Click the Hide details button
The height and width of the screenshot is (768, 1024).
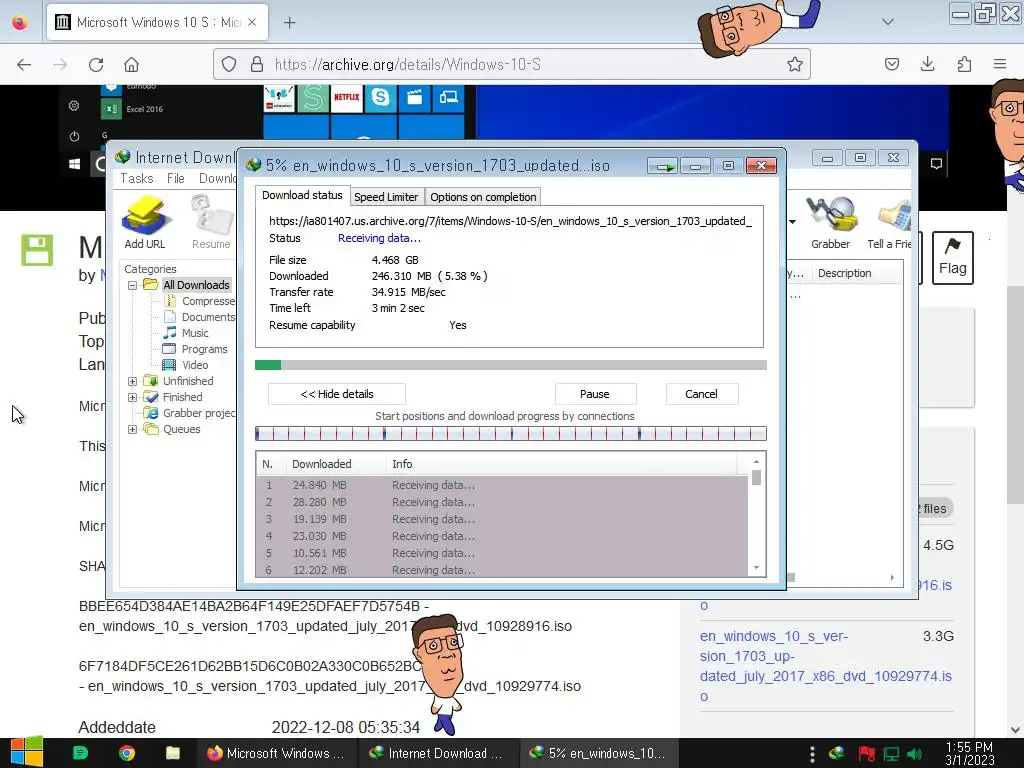337,394
